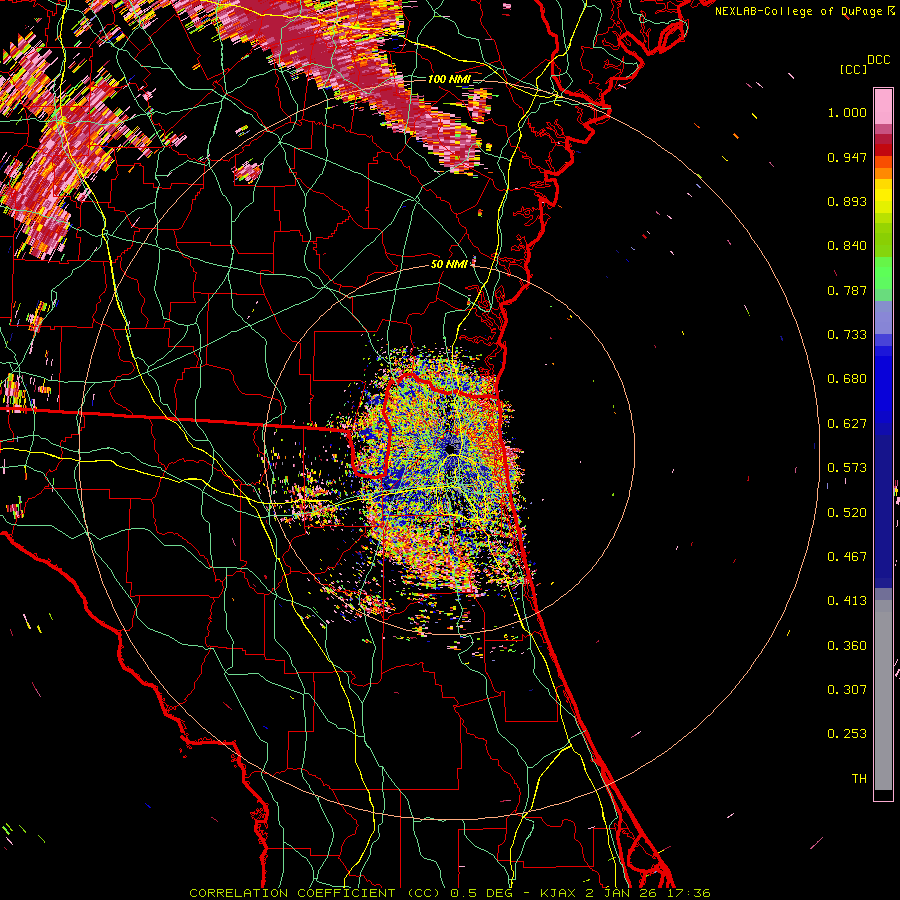
Task: Click the 0.627 color scale value
Action: 847,424
